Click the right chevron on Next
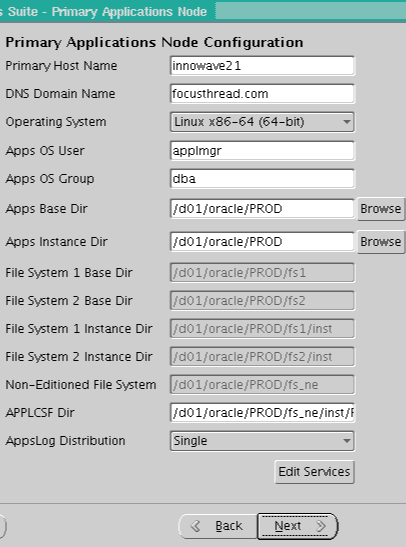The height and width of the screenshot is (547, 406). [x=321, y=526]
